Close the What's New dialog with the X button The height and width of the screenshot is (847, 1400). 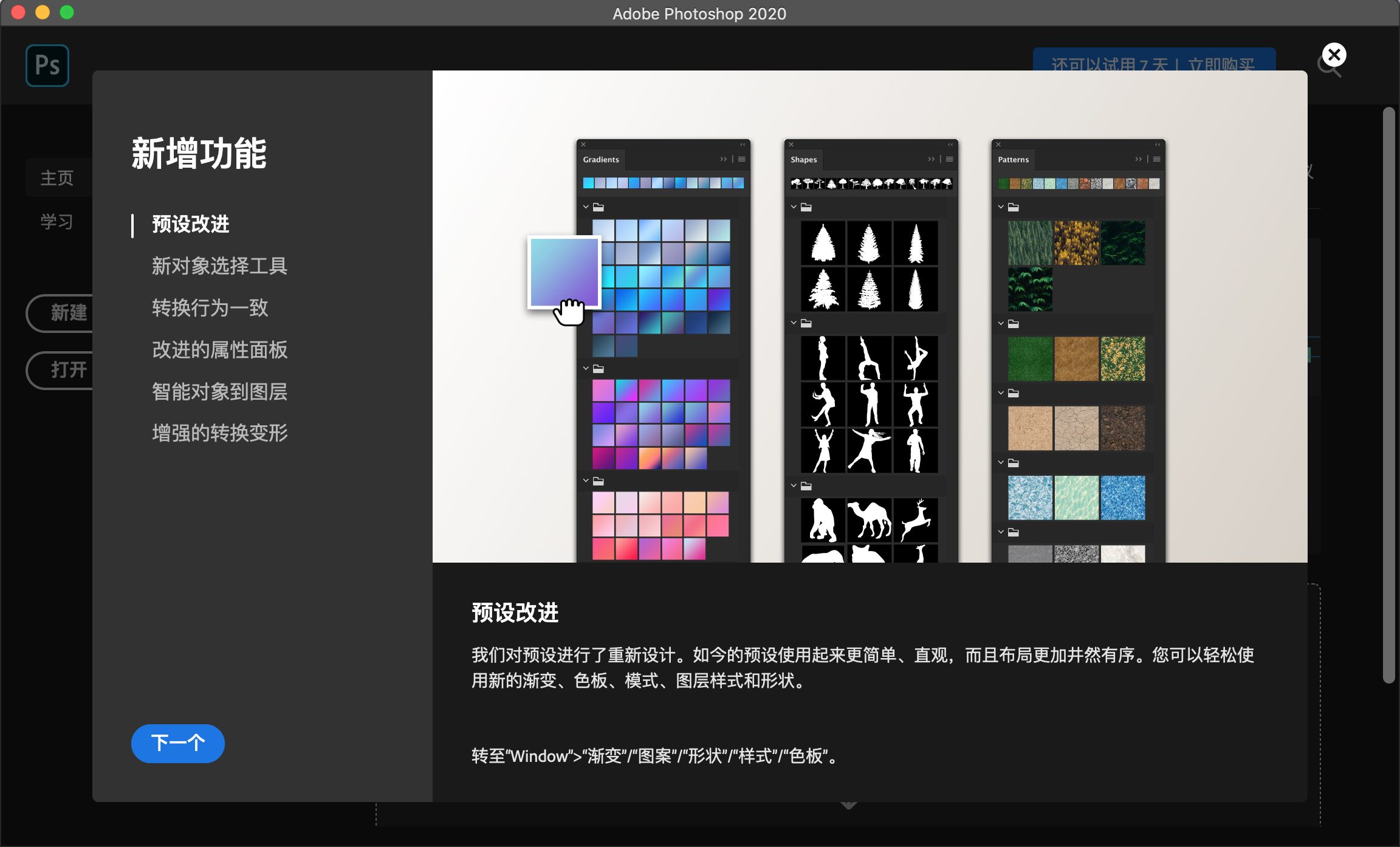(1334, 55)
